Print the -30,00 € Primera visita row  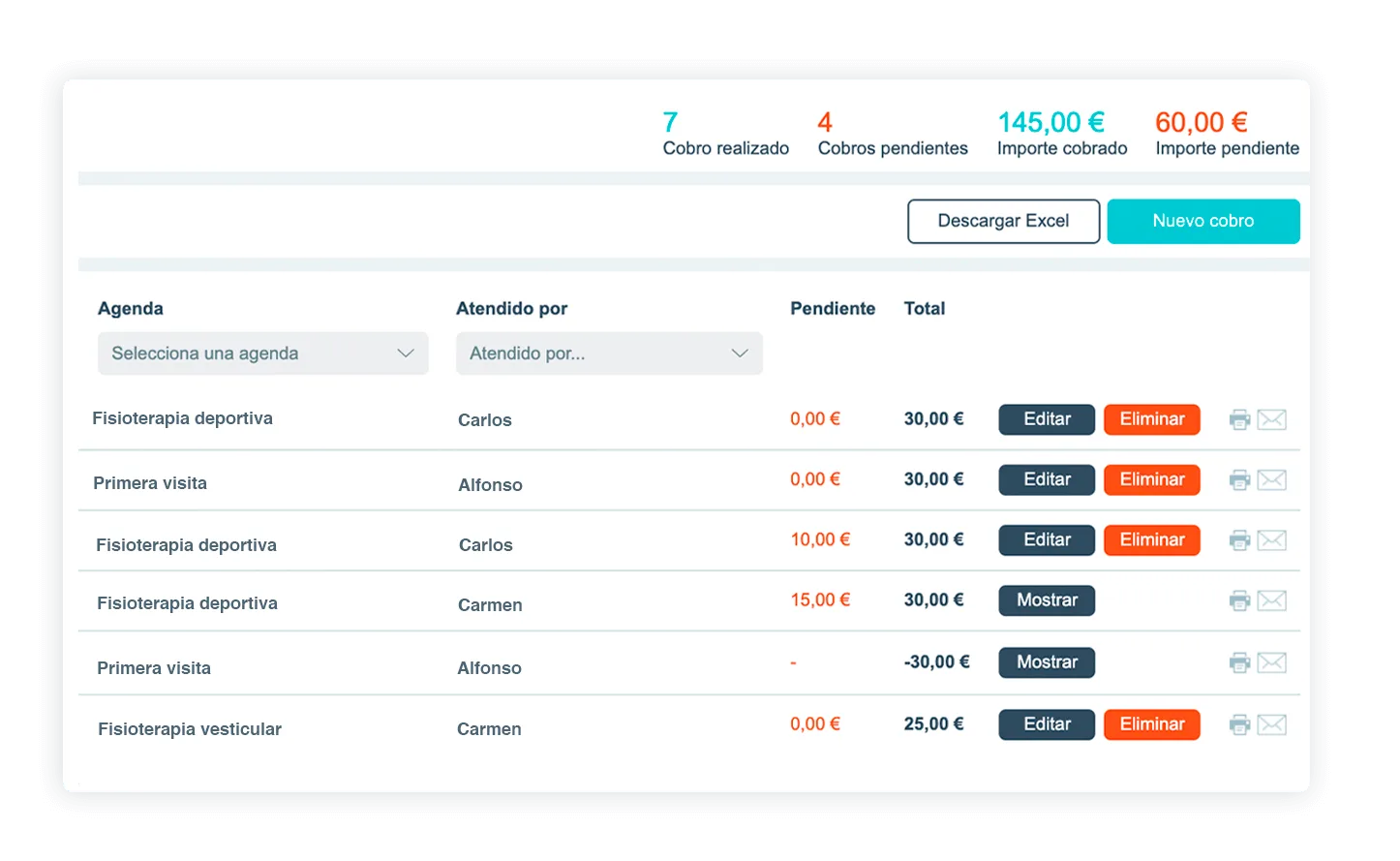pyautogui.click(x=1239, y=662)
